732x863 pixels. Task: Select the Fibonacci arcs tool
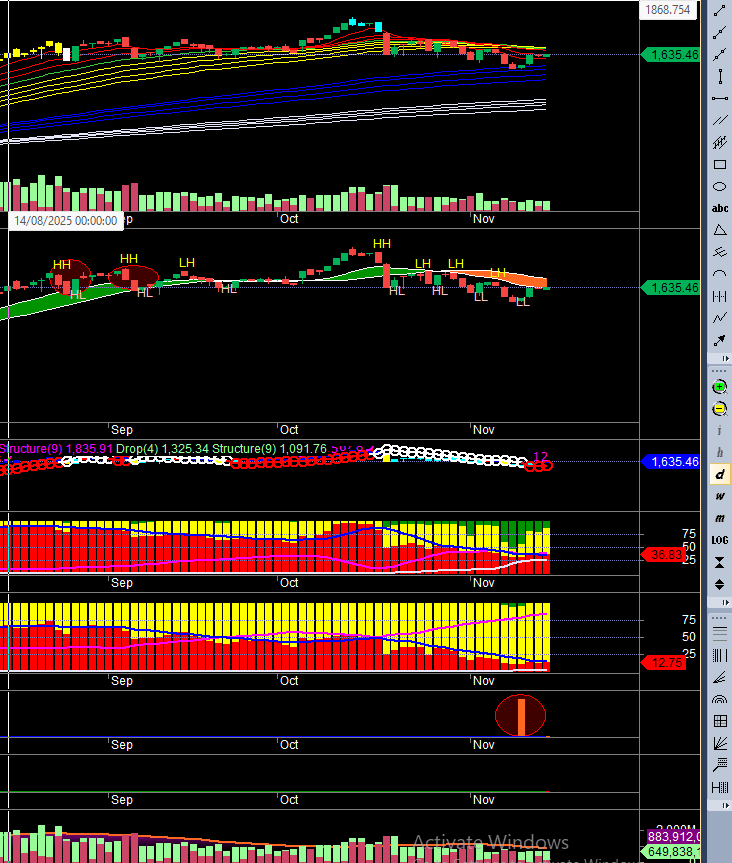(x=719, y=700)
